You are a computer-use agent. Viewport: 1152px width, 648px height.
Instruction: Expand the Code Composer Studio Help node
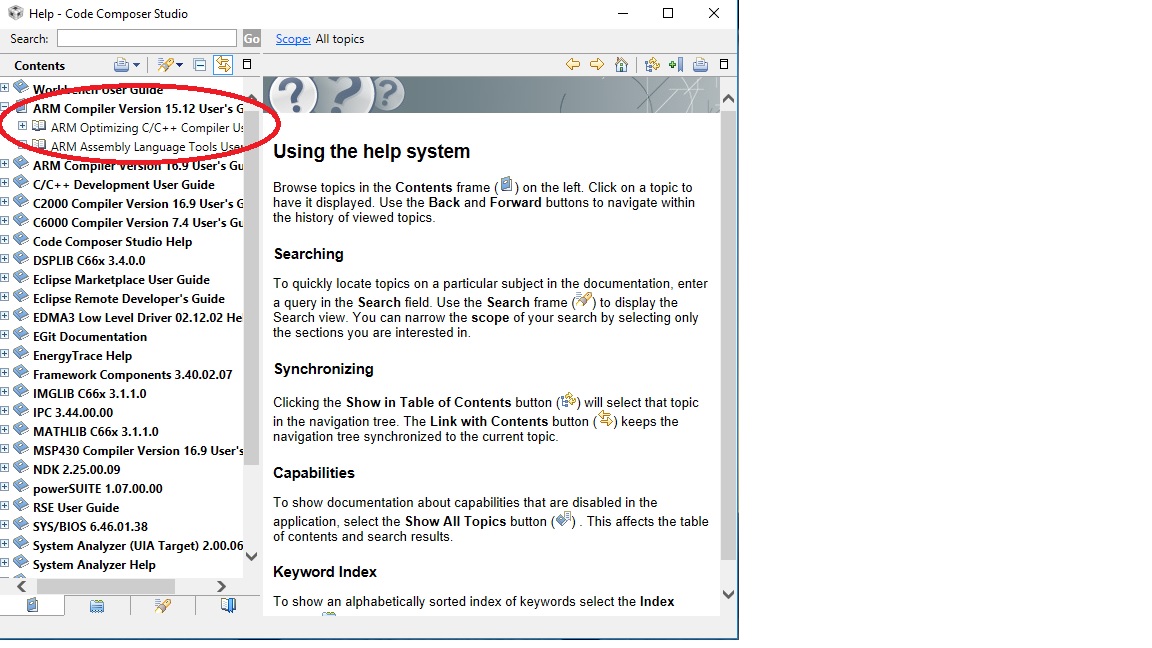click(4, 241)
